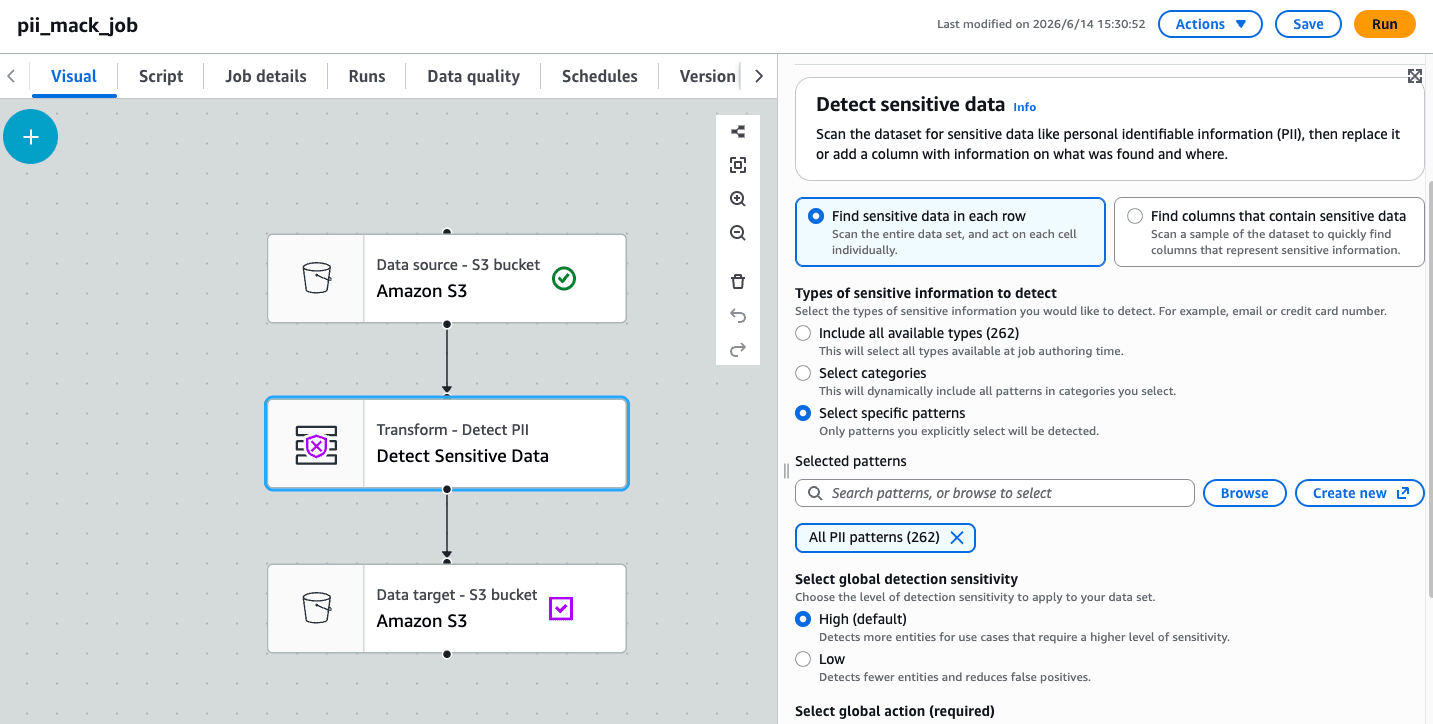Remove the All PII patterns (262) tag
Viewport: 1433px width, 724px height.
pyautogui.click(x=957, y=538)
